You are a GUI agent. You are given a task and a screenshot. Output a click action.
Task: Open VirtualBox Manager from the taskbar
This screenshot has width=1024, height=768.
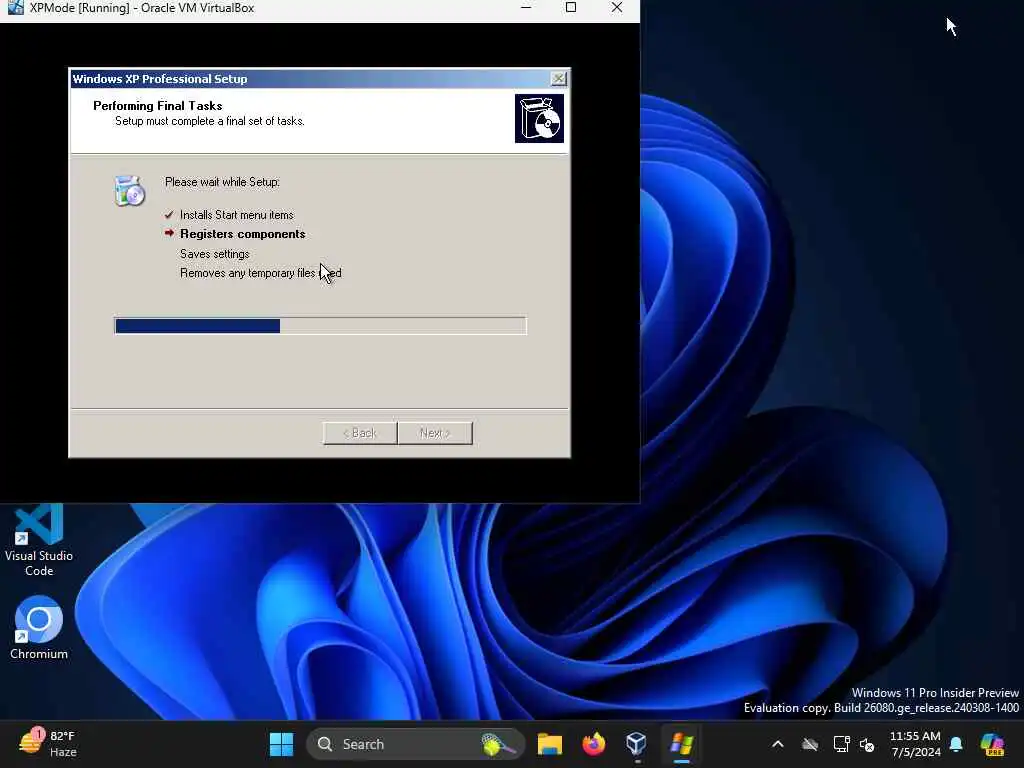(636, 744)
